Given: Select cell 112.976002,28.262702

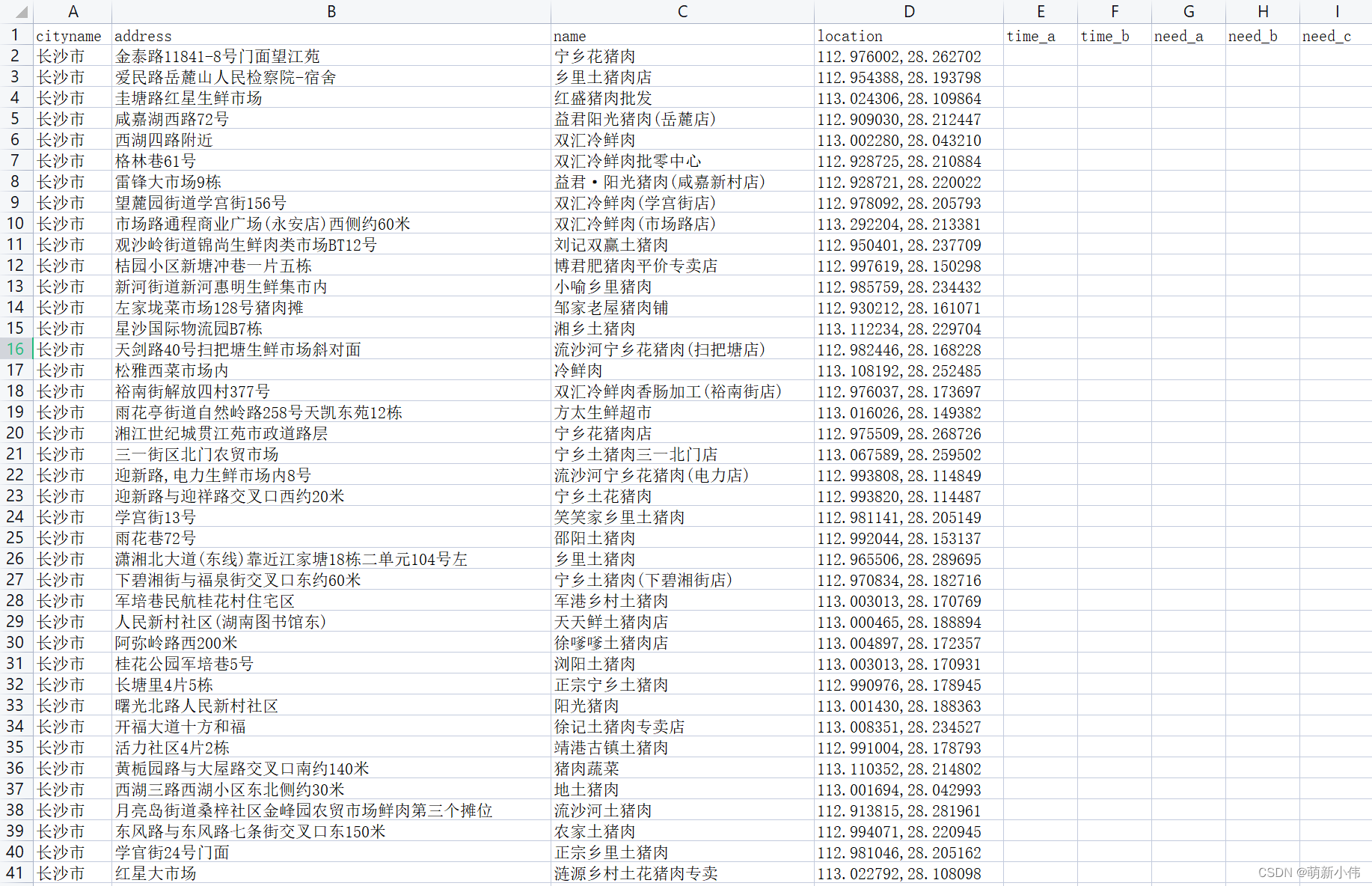Looking at the screenshot, I should (x=909, y=56).
